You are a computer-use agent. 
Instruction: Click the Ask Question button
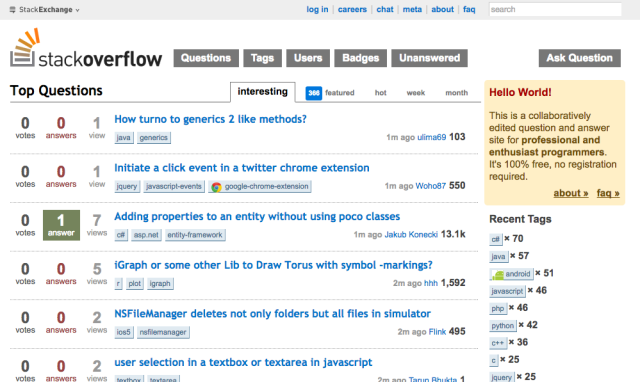pyautogui.click(x=580, y=58)
